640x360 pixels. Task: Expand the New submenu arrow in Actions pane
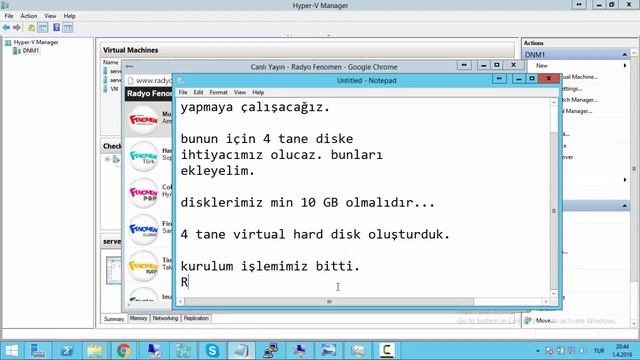point(625,66)
